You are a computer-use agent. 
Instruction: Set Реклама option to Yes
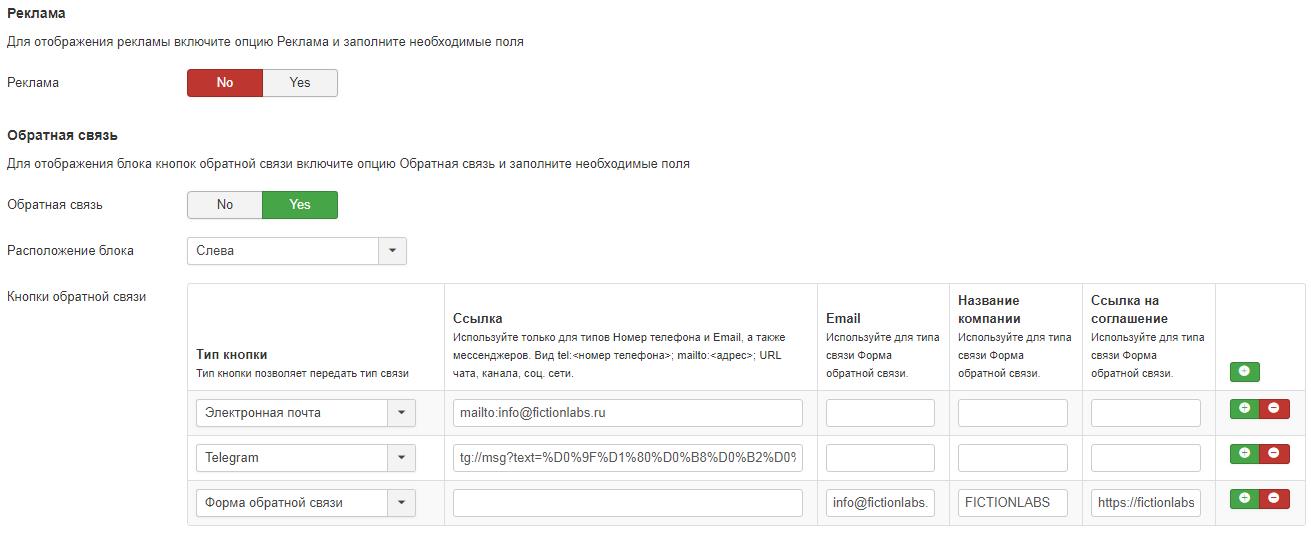click(300, 83)
